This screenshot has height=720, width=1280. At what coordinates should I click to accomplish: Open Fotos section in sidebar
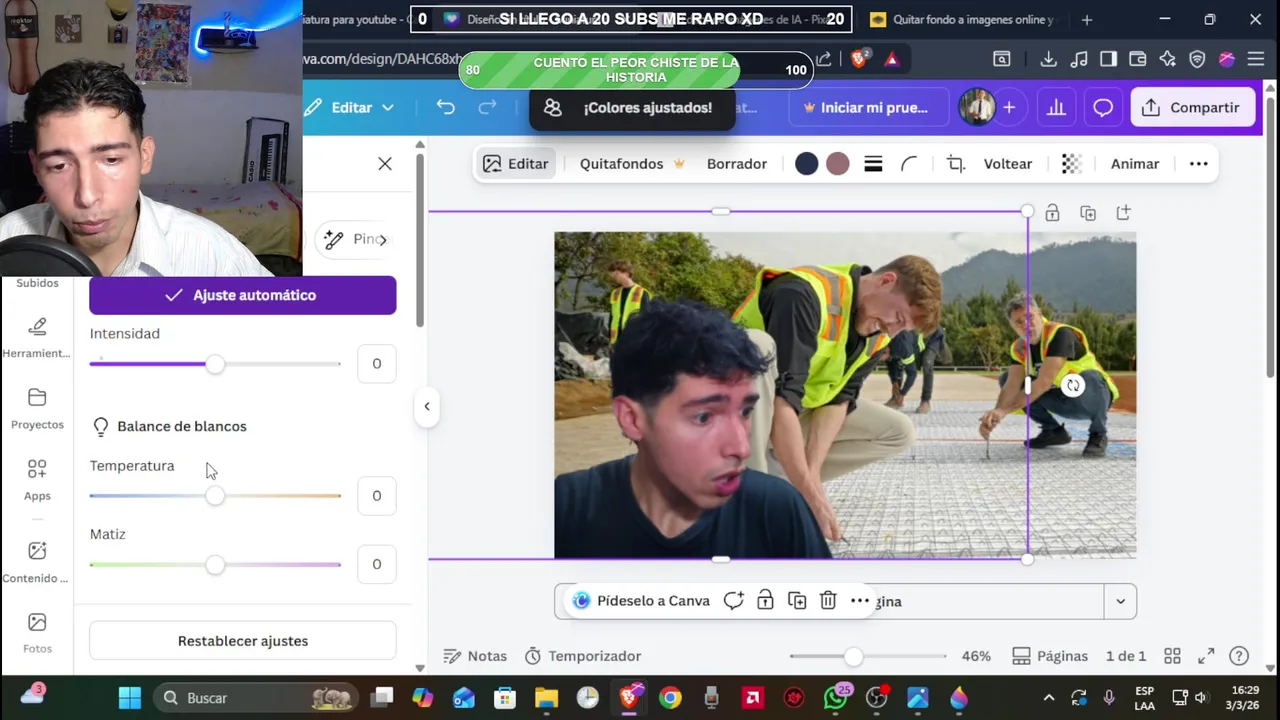[x=37, y=633]
